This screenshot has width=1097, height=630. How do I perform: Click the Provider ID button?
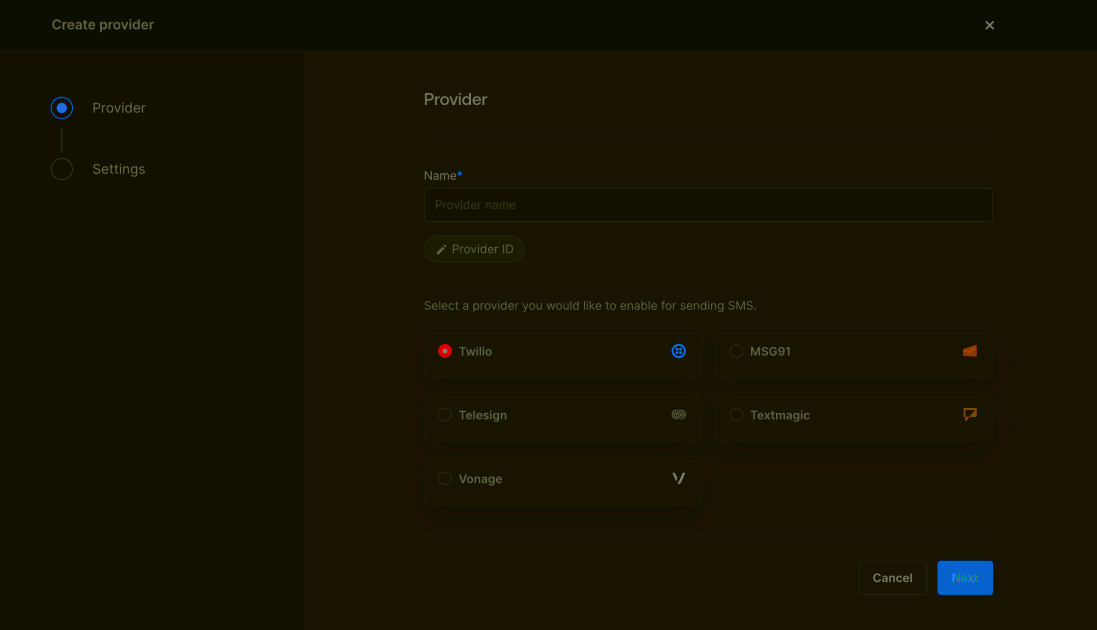pyautogui.click(x=474, y=248)
